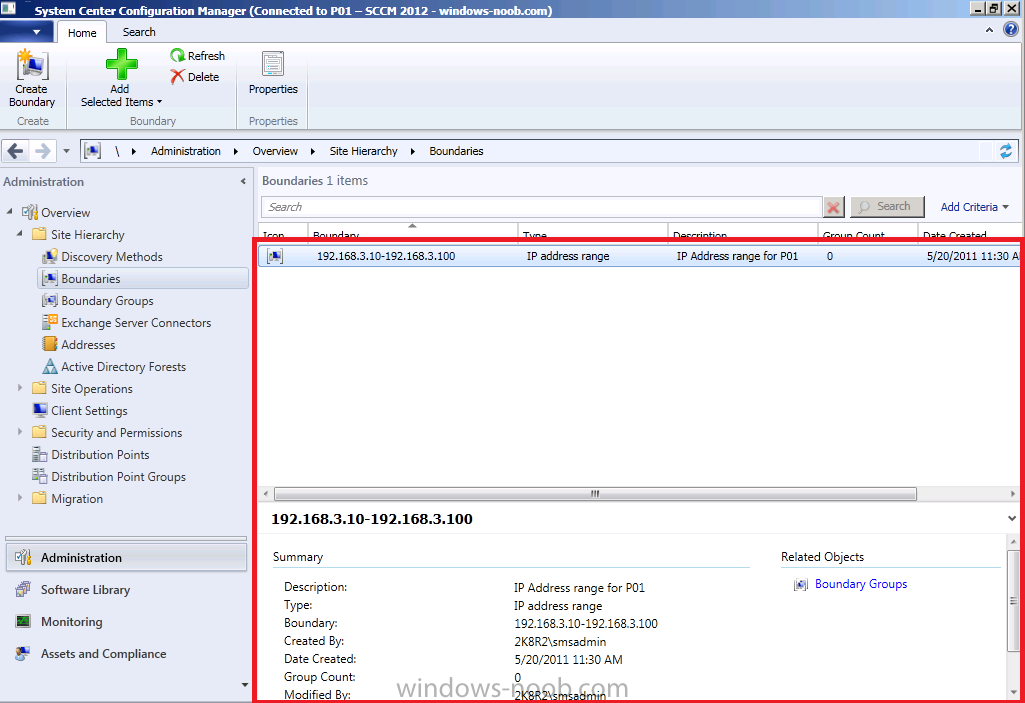
Task: Open Properties from the ribbon
Action: 273,73
